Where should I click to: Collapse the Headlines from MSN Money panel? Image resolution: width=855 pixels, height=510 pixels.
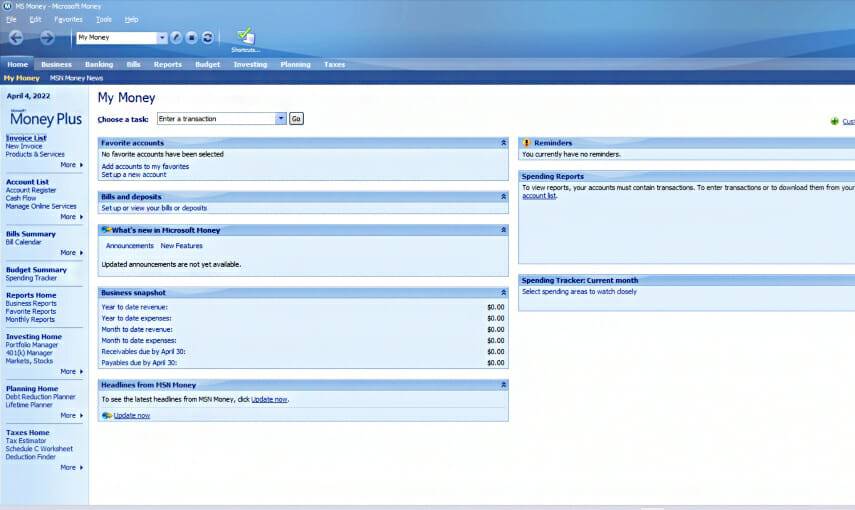(503, 385)
